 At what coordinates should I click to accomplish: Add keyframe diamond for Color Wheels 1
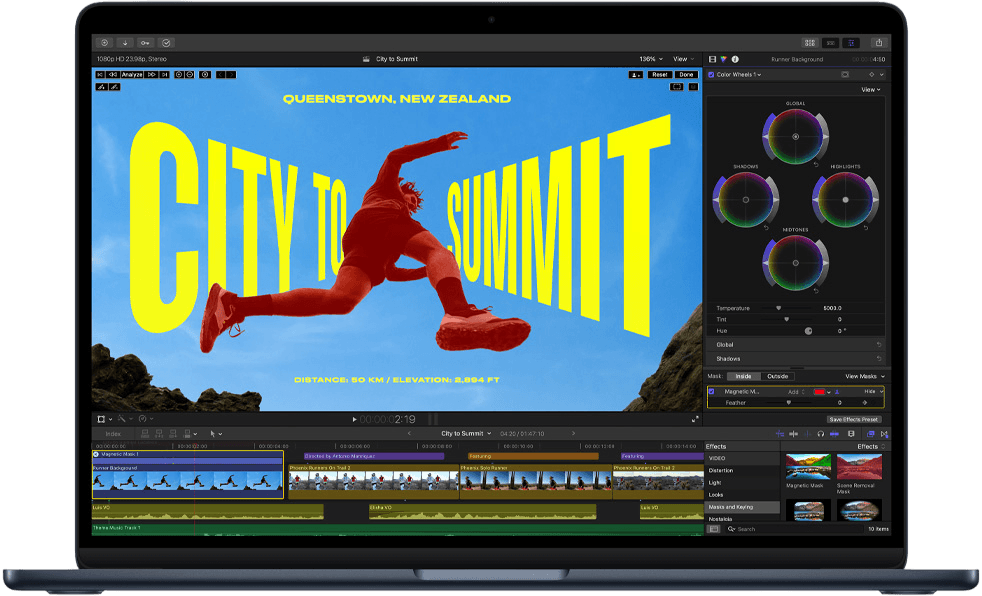872,74
